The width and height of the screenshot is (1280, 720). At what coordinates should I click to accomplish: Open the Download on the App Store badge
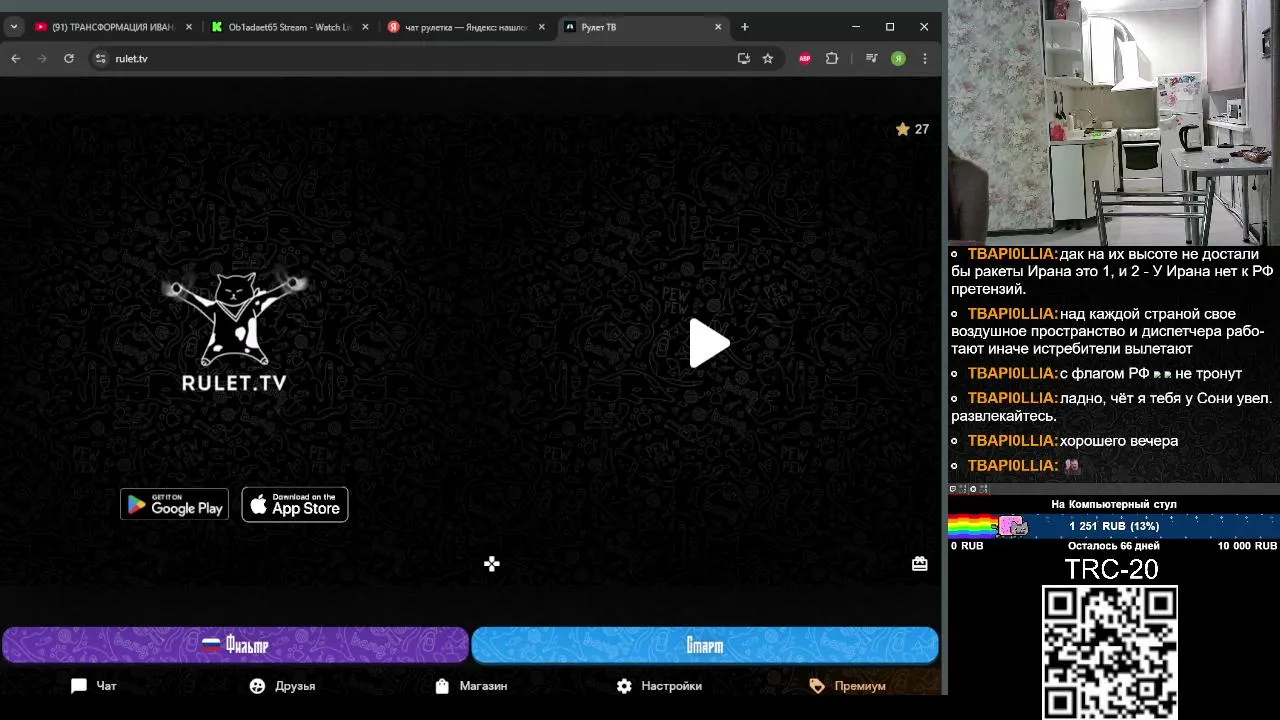click(x=295, y=504)
